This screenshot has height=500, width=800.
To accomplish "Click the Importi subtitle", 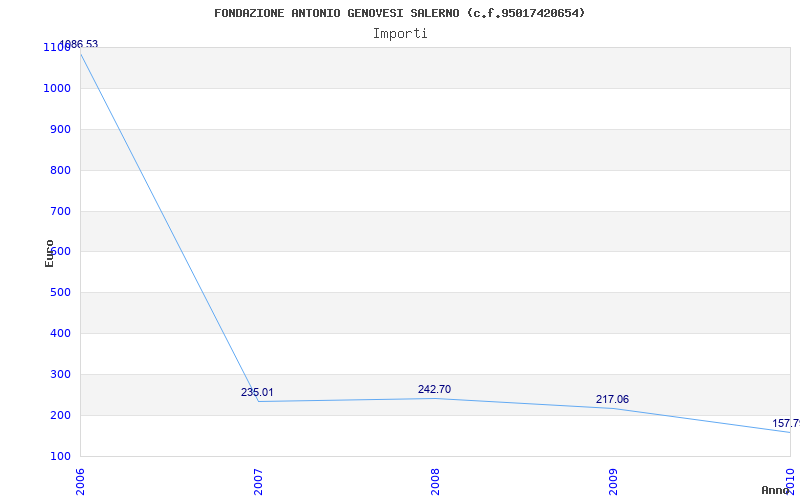I will 400,34.
